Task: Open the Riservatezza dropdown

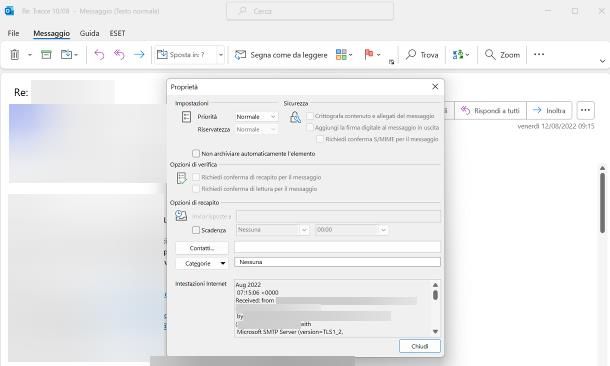Action: (x=256, y=130)
